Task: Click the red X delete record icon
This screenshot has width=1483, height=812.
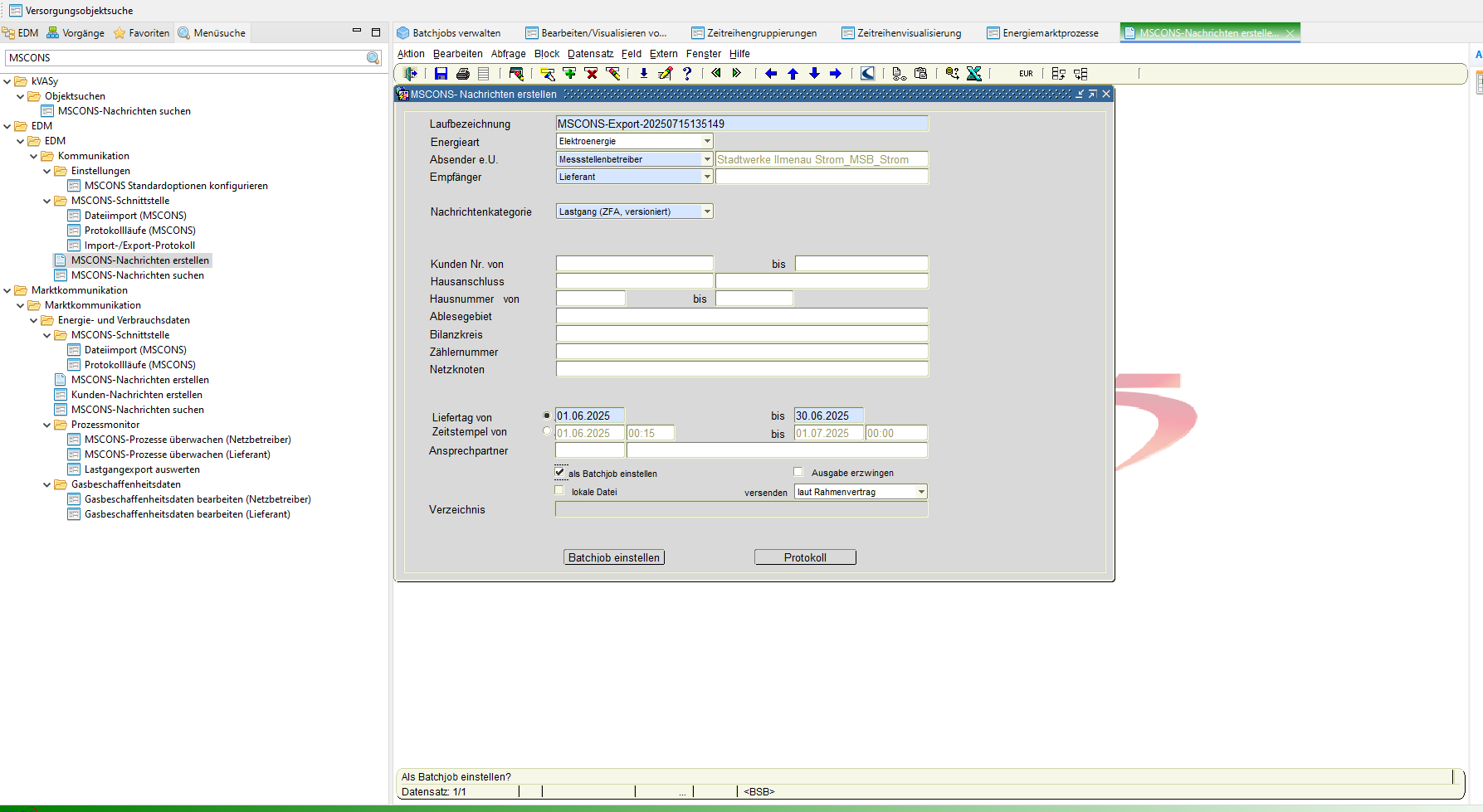Action: (591, 74)
